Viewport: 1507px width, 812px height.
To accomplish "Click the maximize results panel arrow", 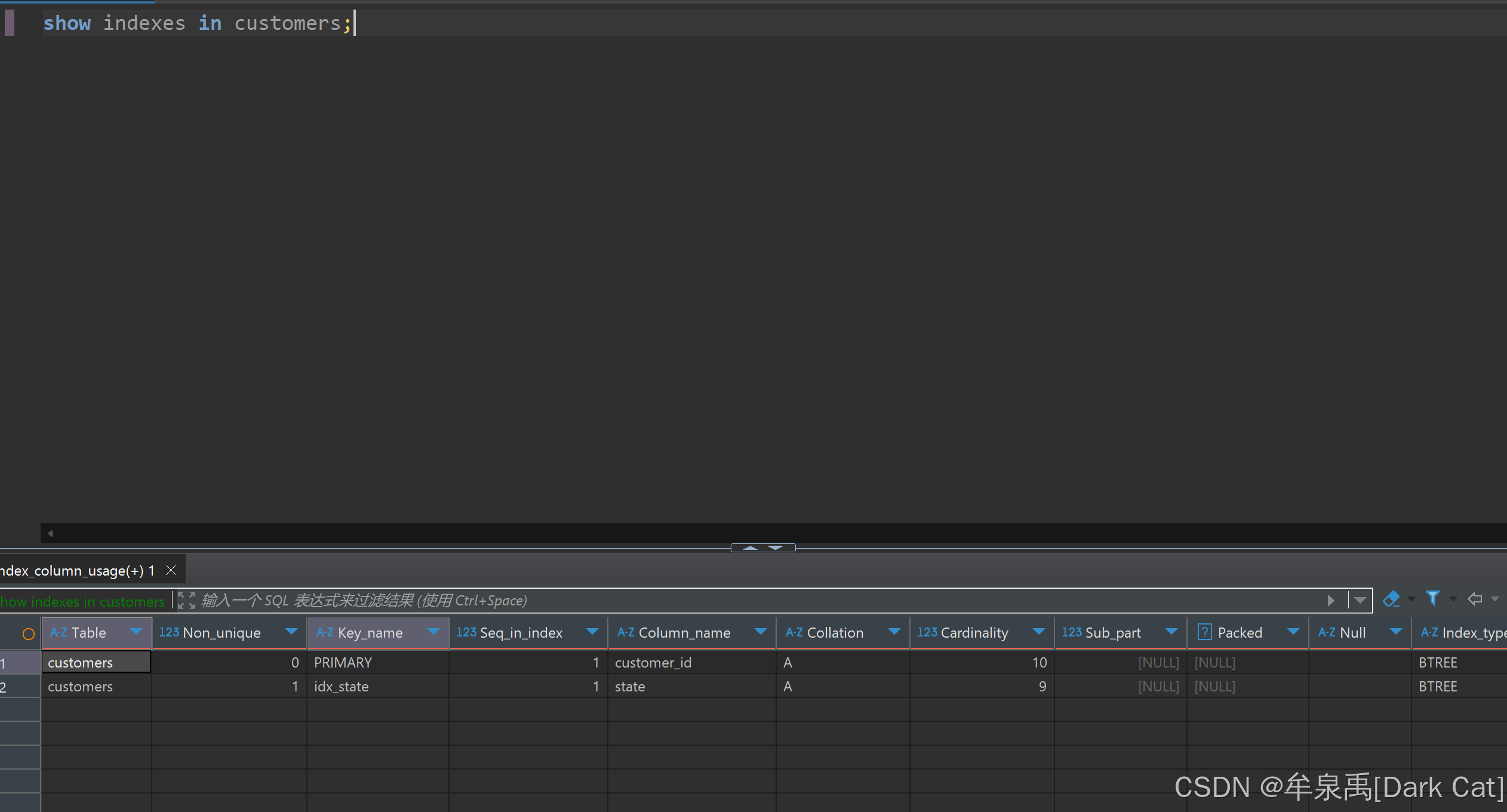I will 750,548.
